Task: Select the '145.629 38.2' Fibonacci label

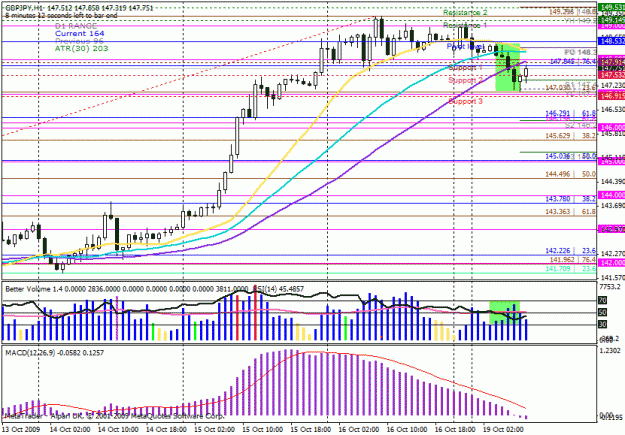Action: (570, 136)
